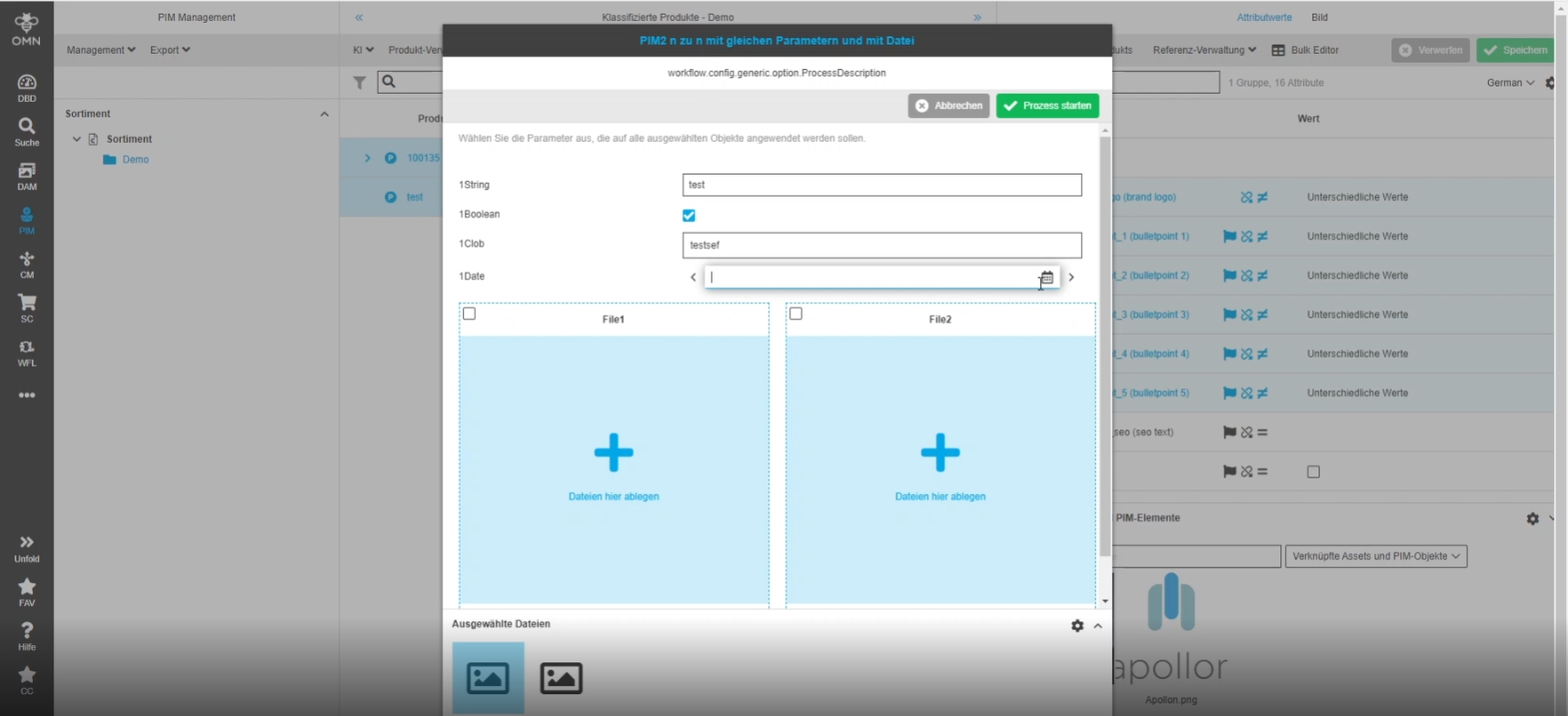Click the Speichern button
Viewport: 1568px width, 716px height.
[x=1515, y=51]
